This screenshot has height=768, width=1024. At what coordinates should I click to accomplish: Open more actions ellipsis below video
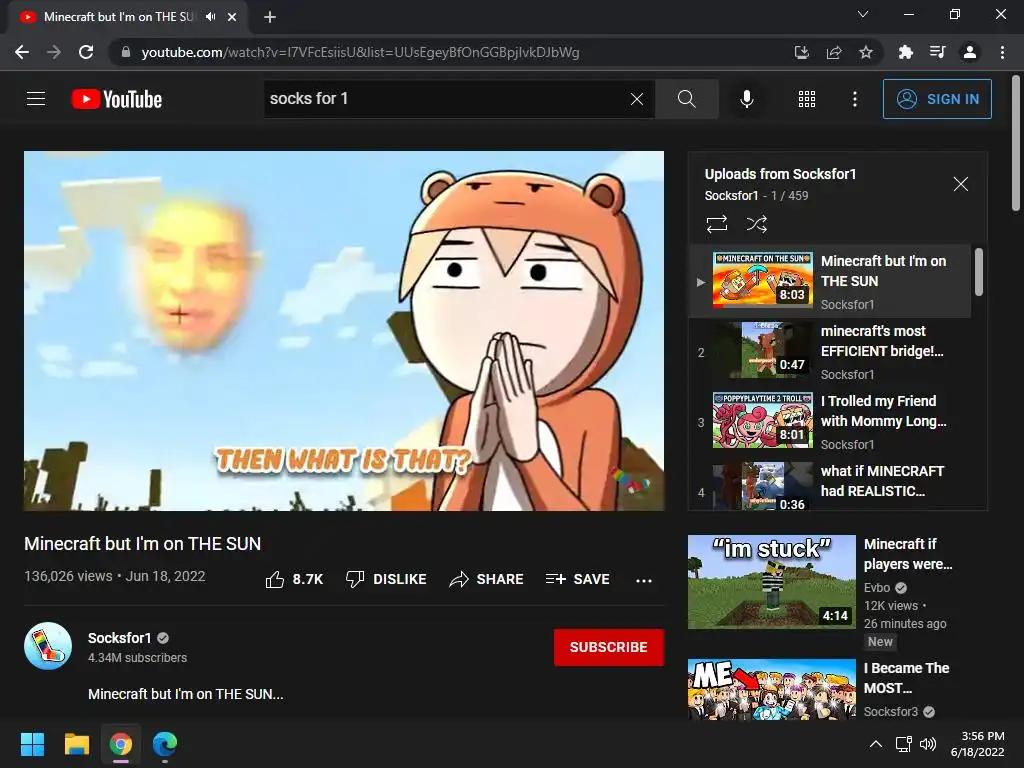644,580
